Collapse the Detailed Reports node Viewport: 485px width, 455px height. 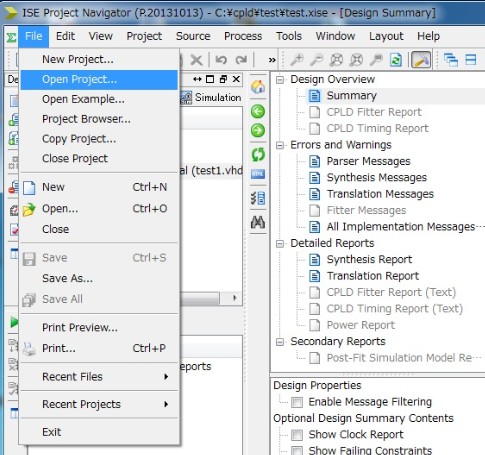click(x=280, y=244)
